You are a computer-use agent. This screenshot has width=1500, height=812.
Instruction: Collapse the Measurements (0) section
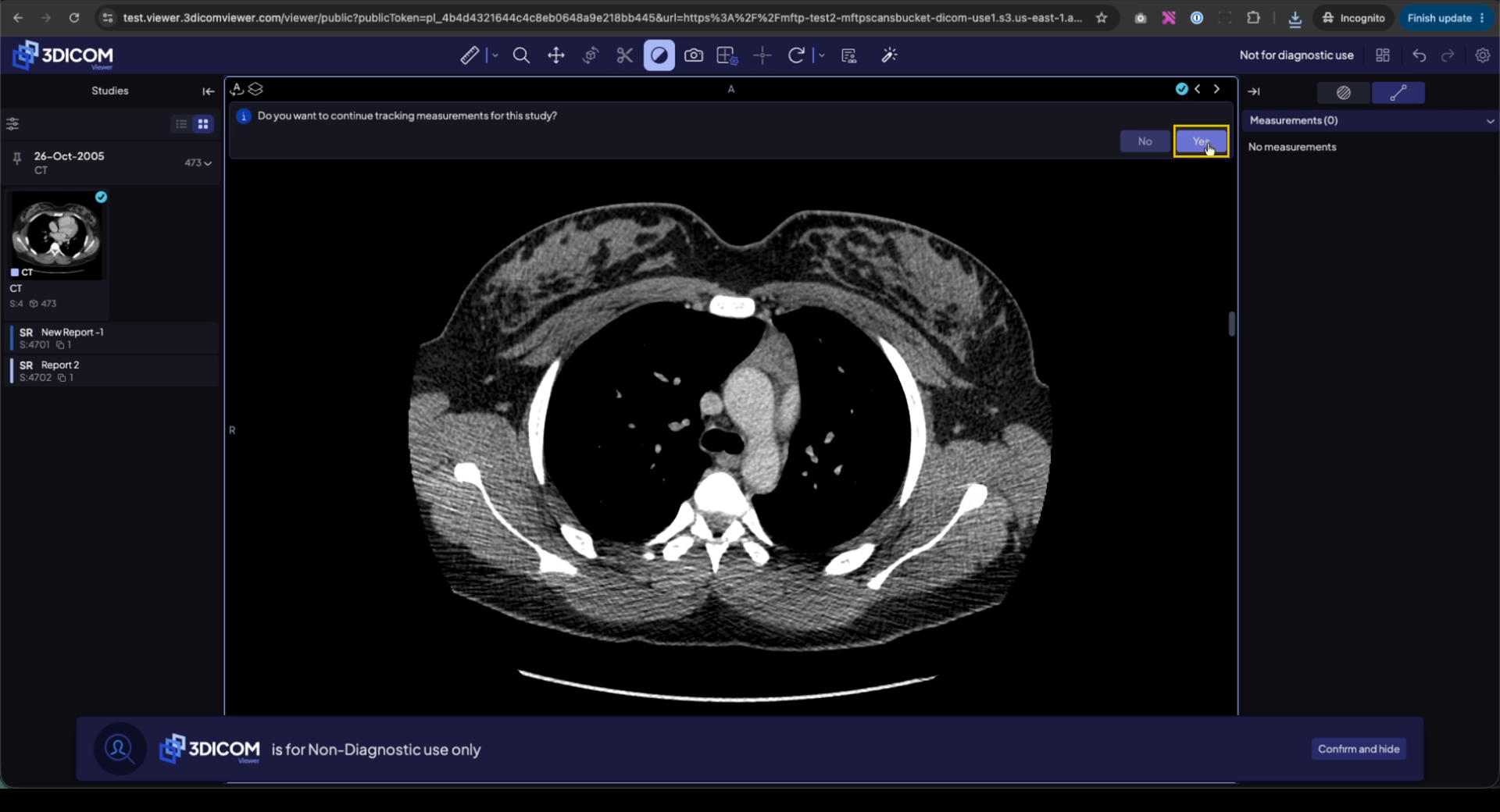[1490, 121]
